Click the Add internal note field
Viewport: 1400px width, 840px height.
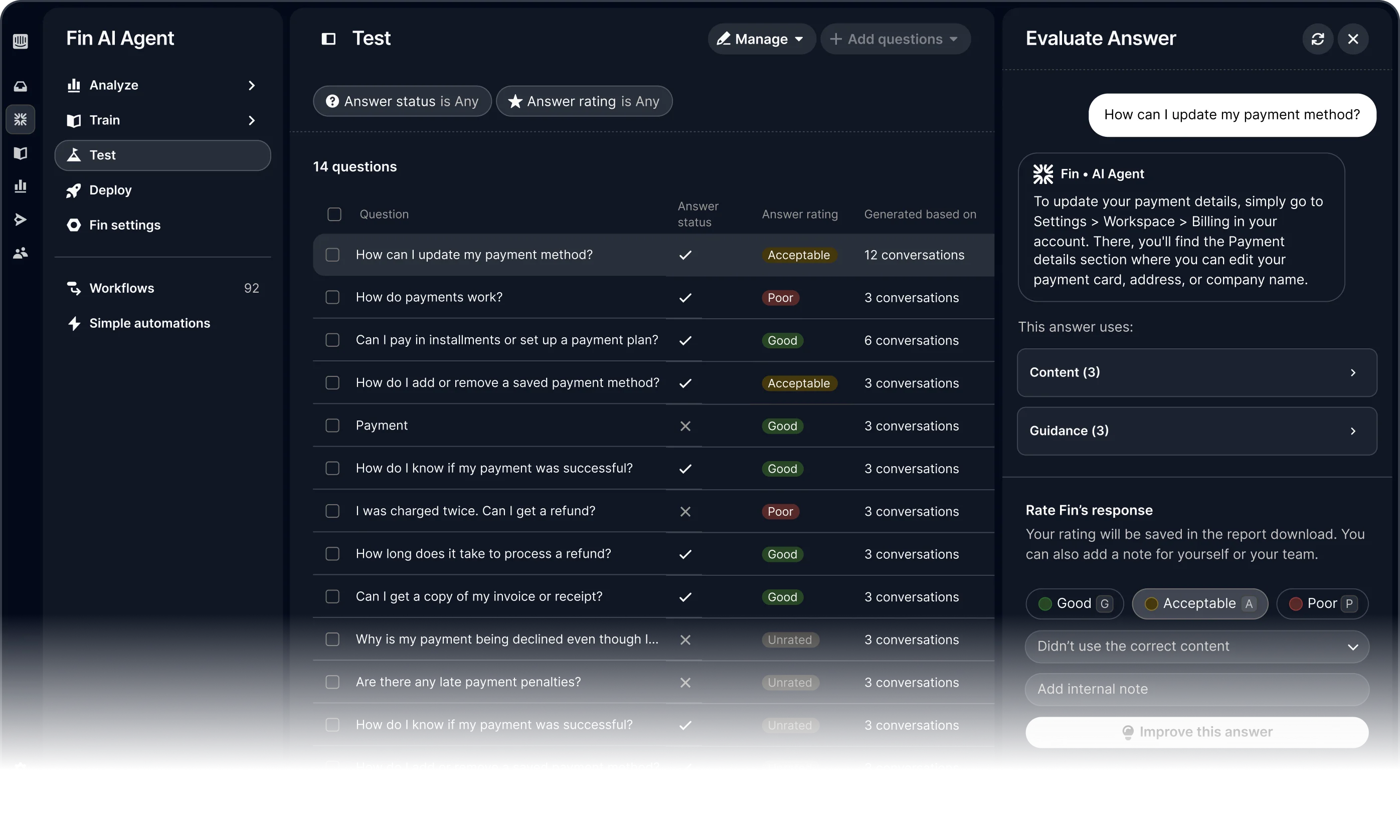tap(1196, 690)
